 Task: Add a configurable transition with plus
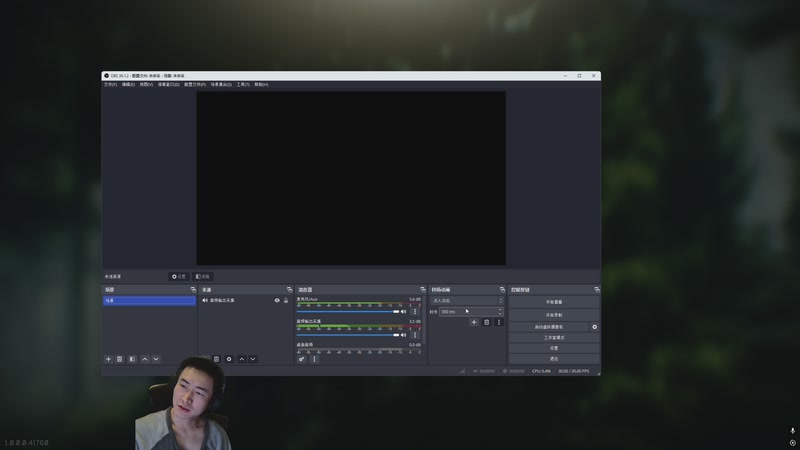474,322
